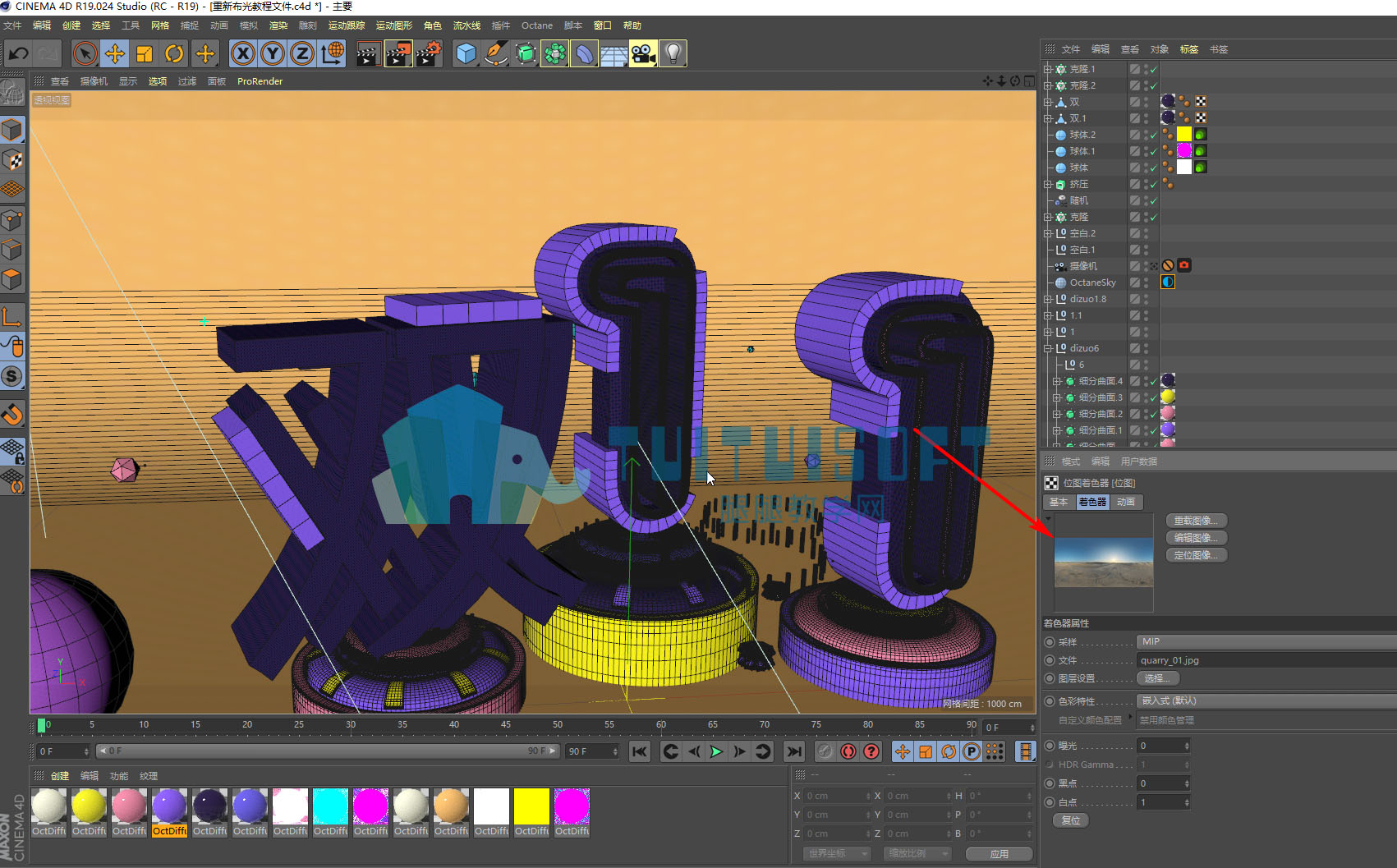Image resolution: width=1397 pixels, height=868 pixels.
Task: Toggle the 黑点 parameter radio circle
Action: 1050,783
